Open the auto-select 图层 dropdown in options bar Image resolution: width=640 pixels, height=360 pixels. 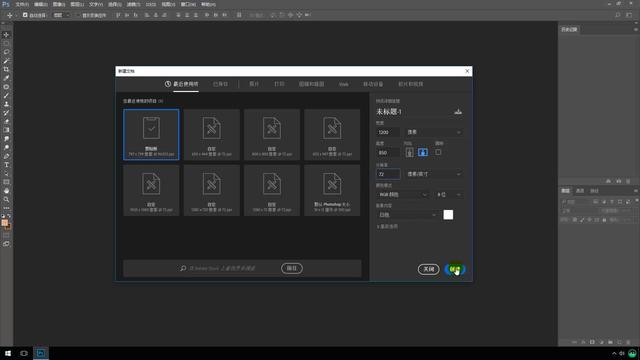(62, 15)
